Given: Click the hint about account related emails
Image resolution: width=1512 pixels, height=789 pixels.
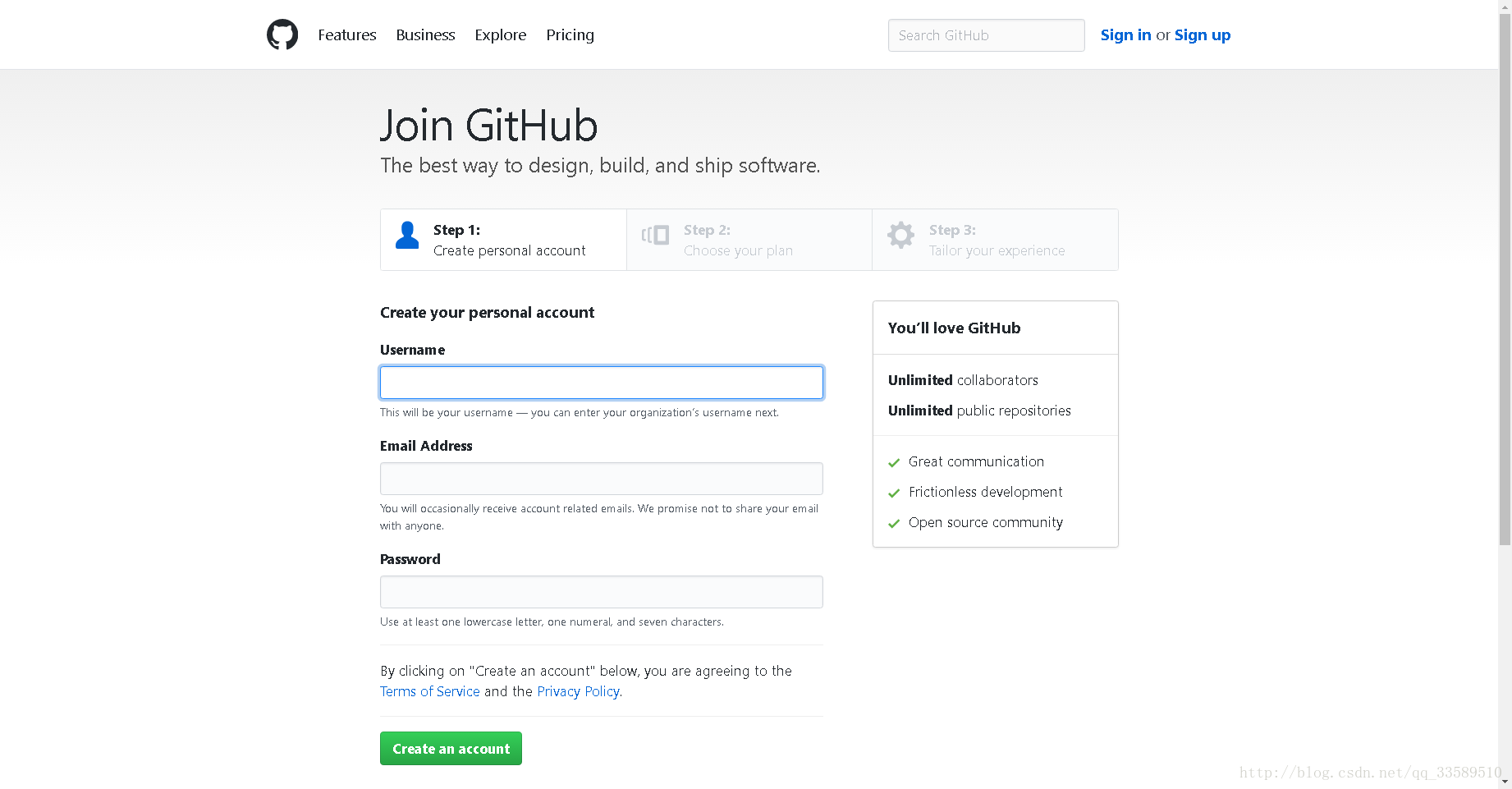Looking at the screenshot, I should pyautogui.click(x=599, y=517).
